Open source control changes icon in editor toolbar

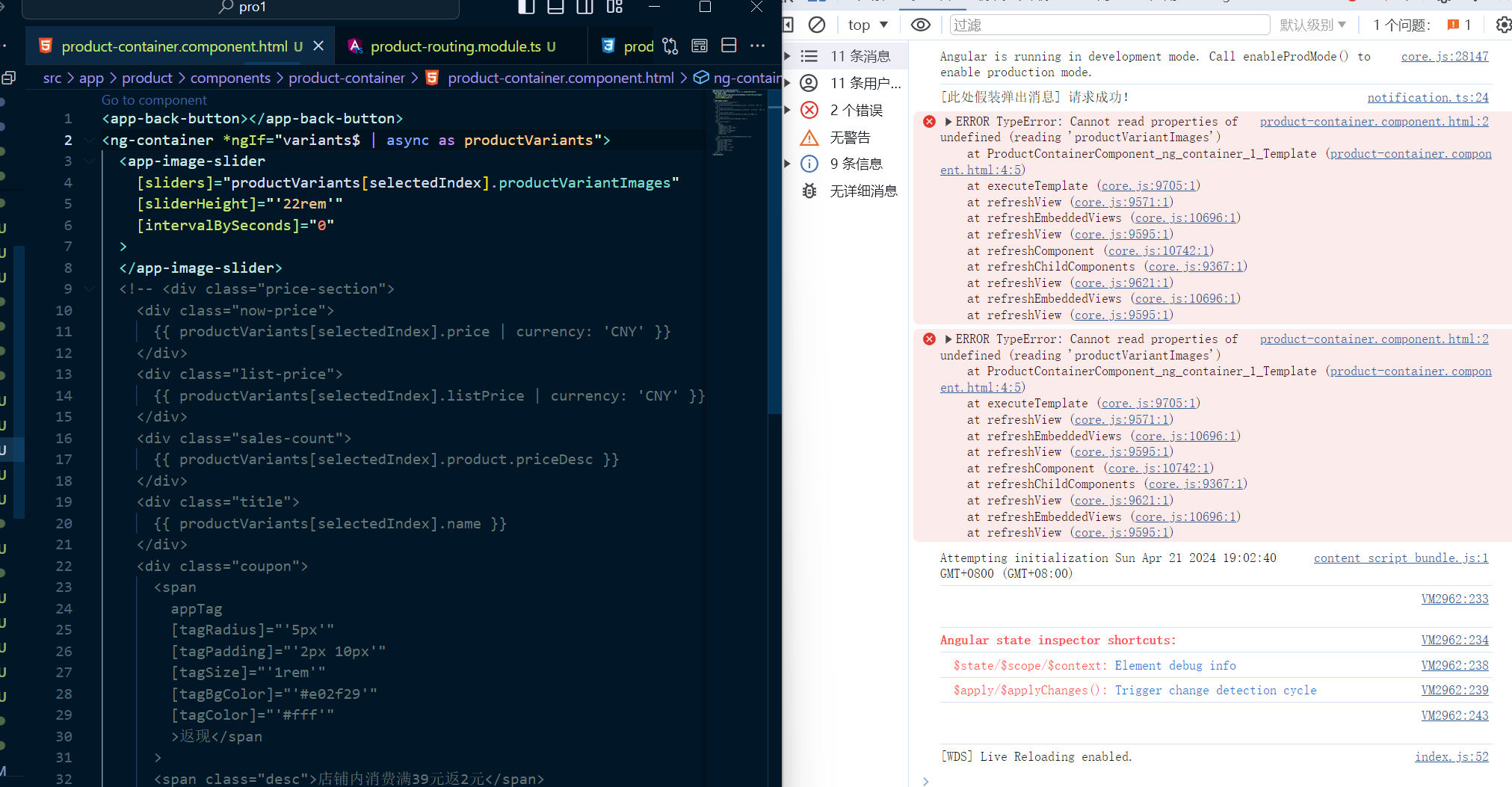670,46
